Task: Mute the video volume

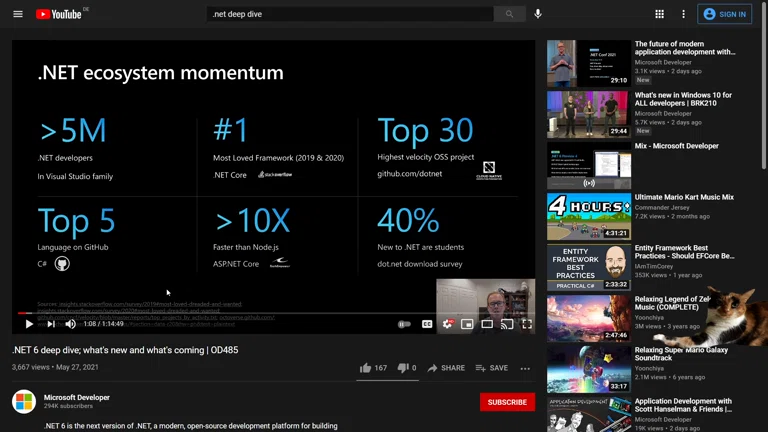Action: (71, 324)
